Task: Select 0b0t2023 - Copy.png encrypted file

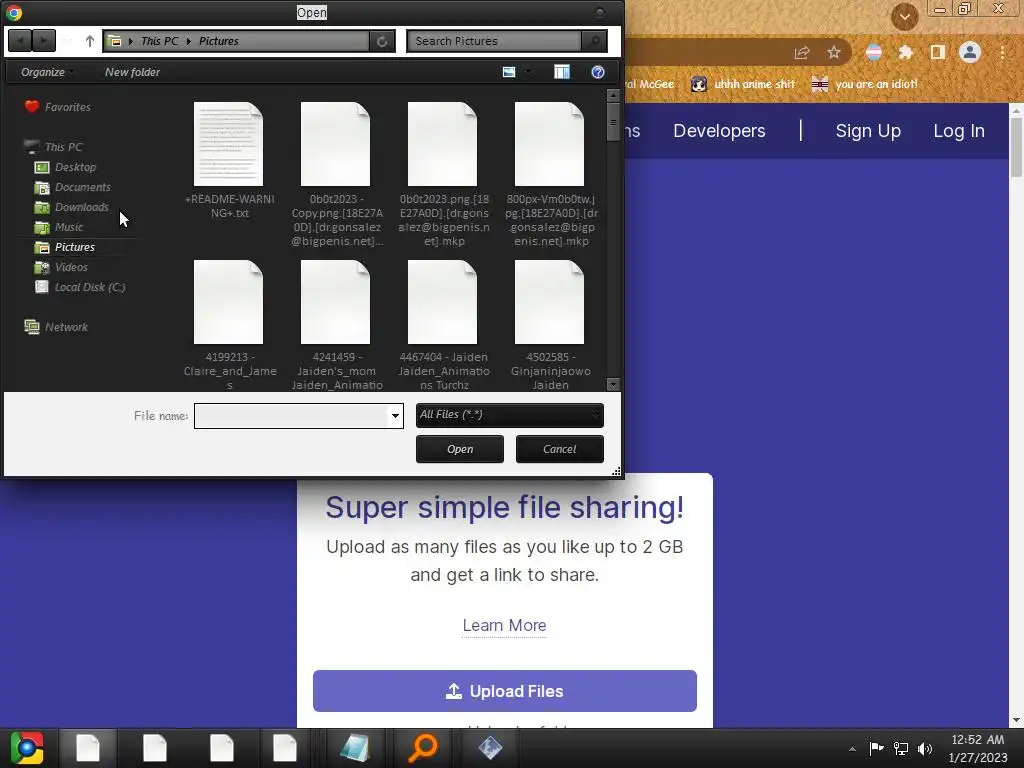Action: click(x=336, y=174)
